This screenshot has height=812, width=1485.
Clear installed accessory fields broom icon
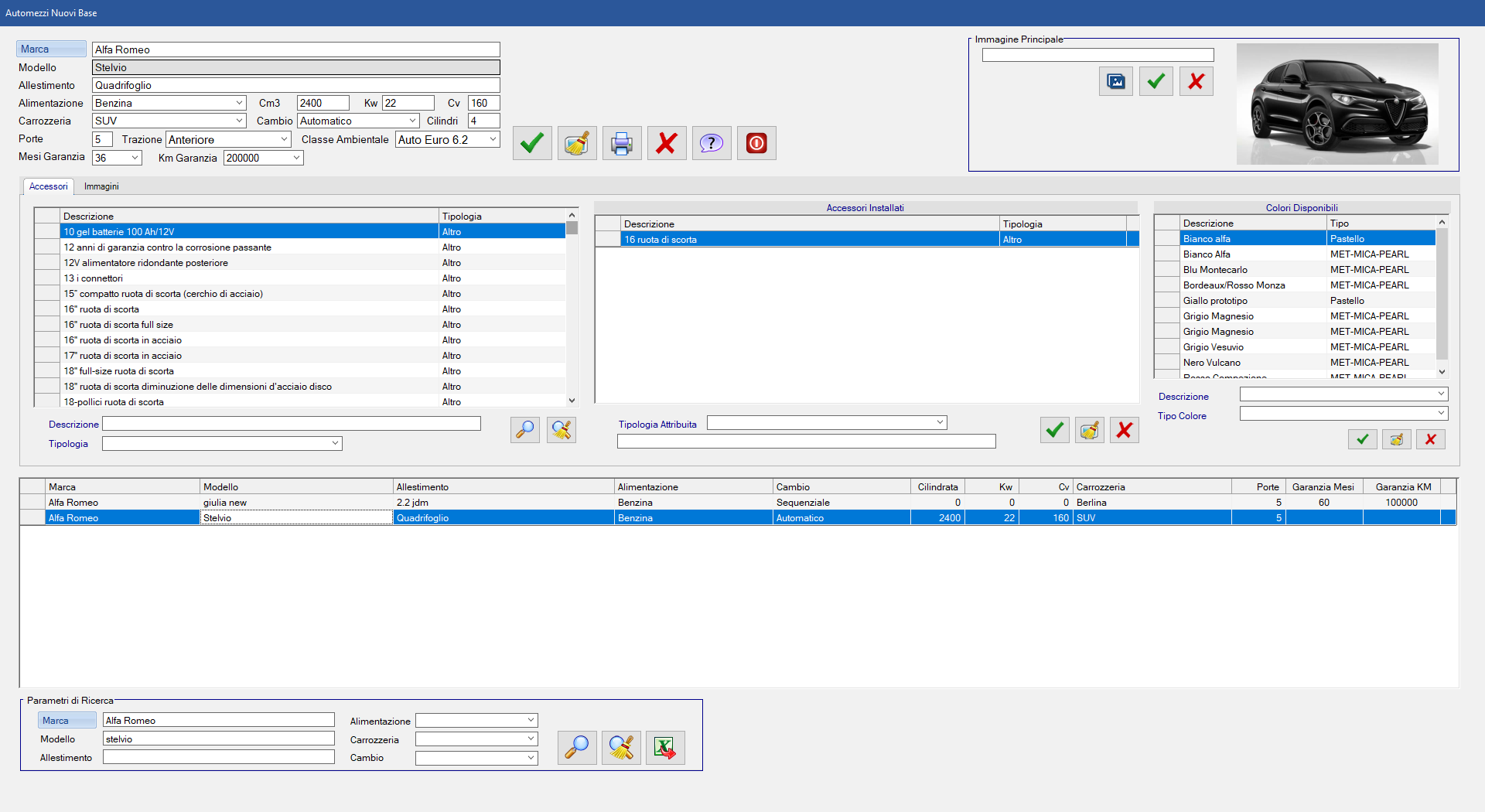[x=1090, y=429]
